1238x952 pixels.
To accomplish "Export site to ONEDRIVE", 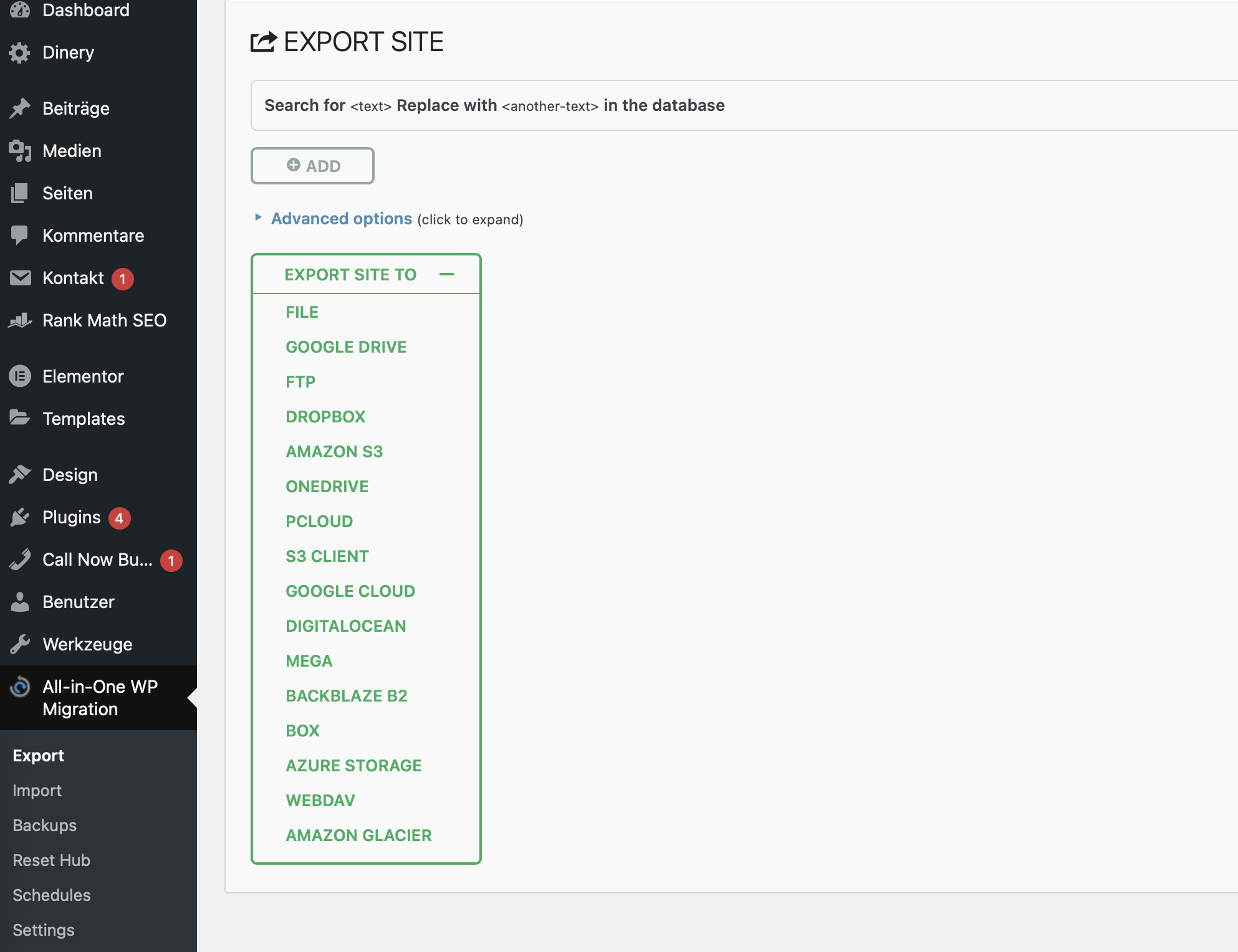I will [x=327, y=487].
